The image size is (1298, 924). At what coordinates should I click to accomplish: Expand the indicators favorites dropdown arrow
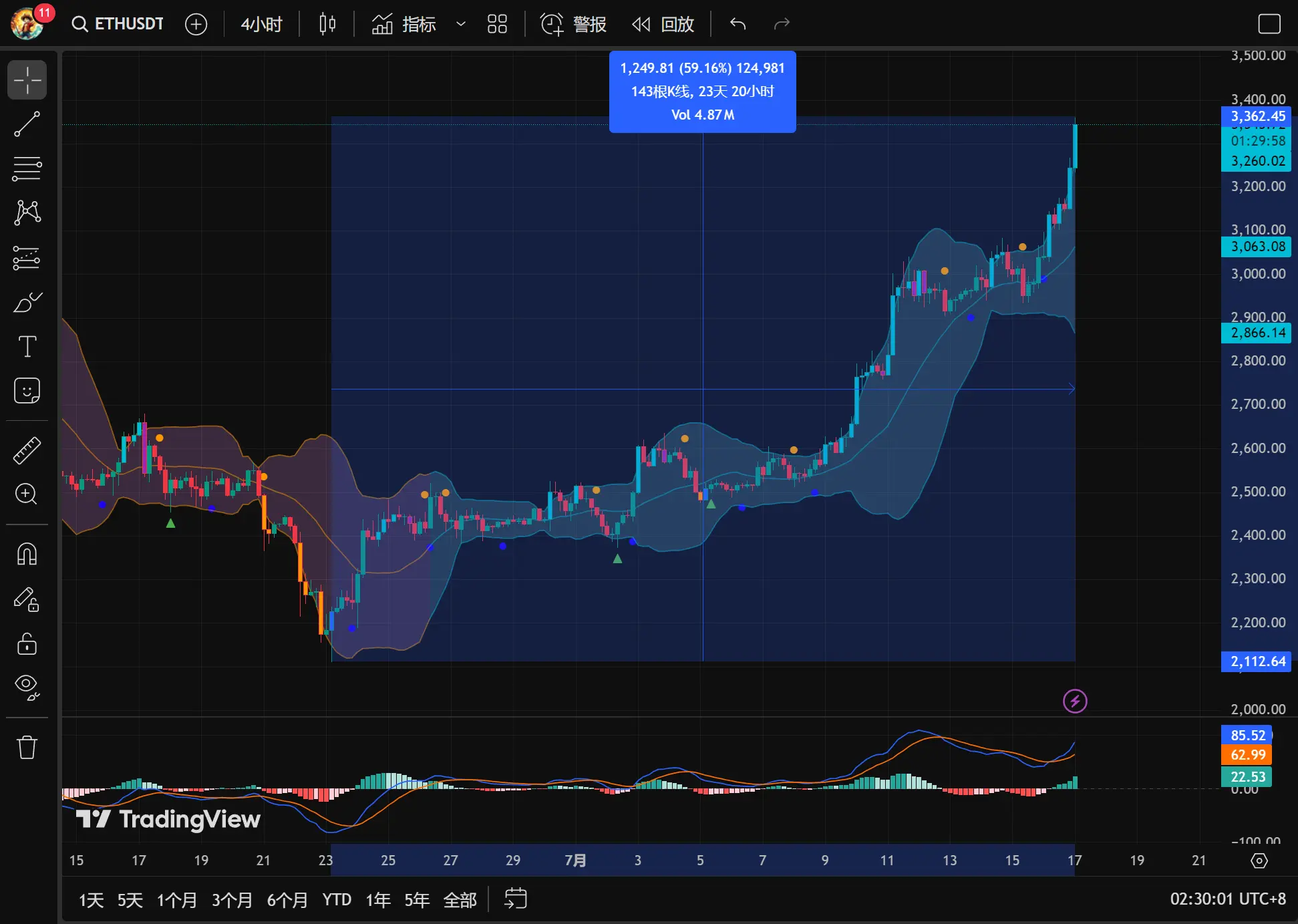click(460, 25)
